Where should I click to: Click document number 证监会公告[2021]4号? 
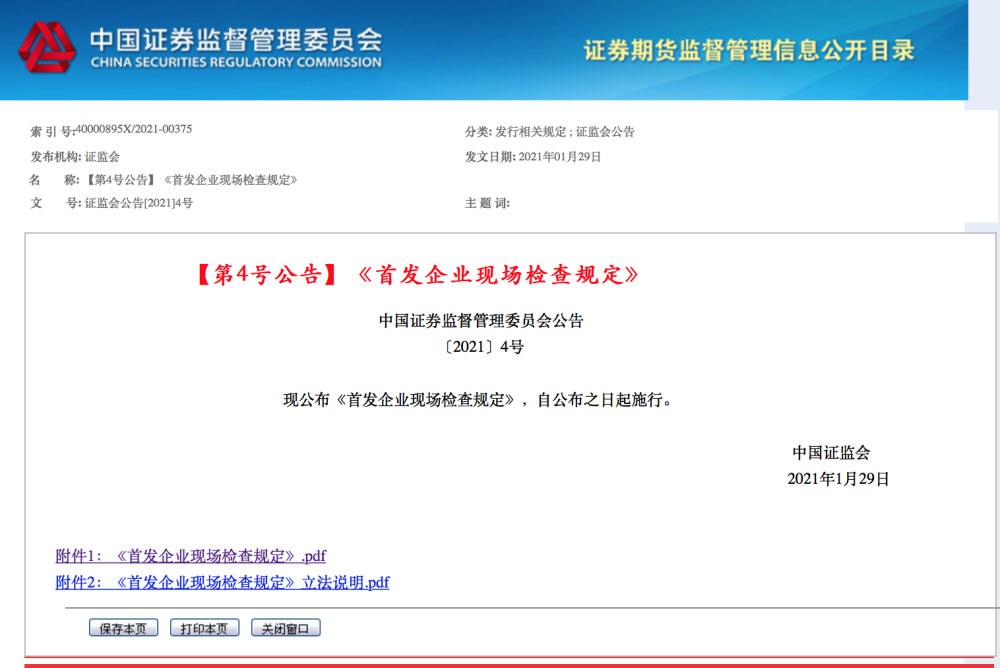[x=138, y=203]
